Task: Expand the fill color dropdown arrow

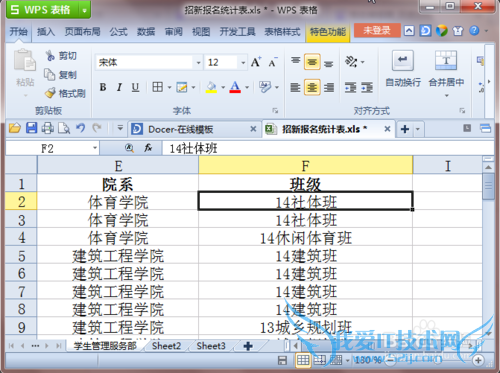Action: (223, 87)
